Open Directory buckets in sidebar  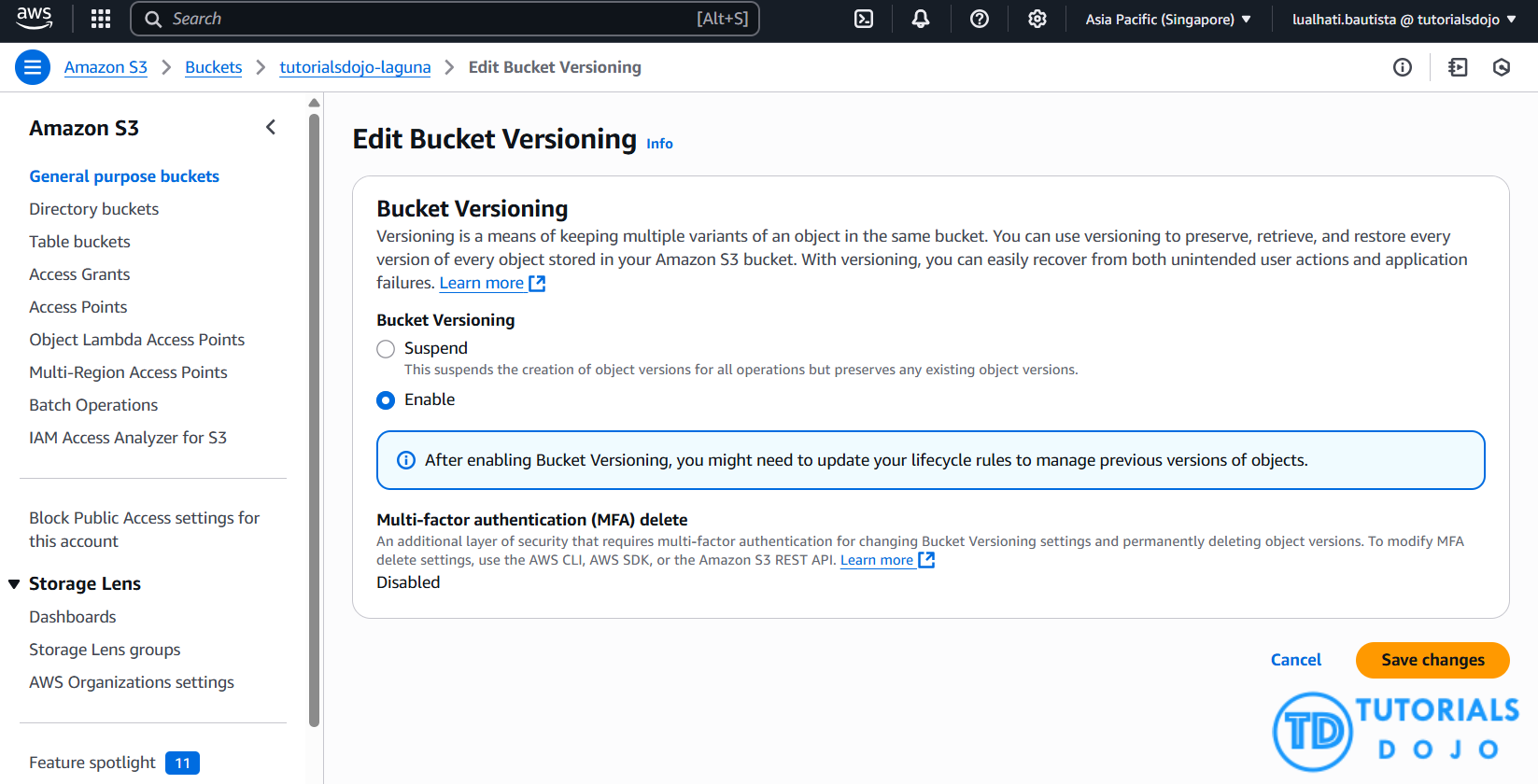93,209
